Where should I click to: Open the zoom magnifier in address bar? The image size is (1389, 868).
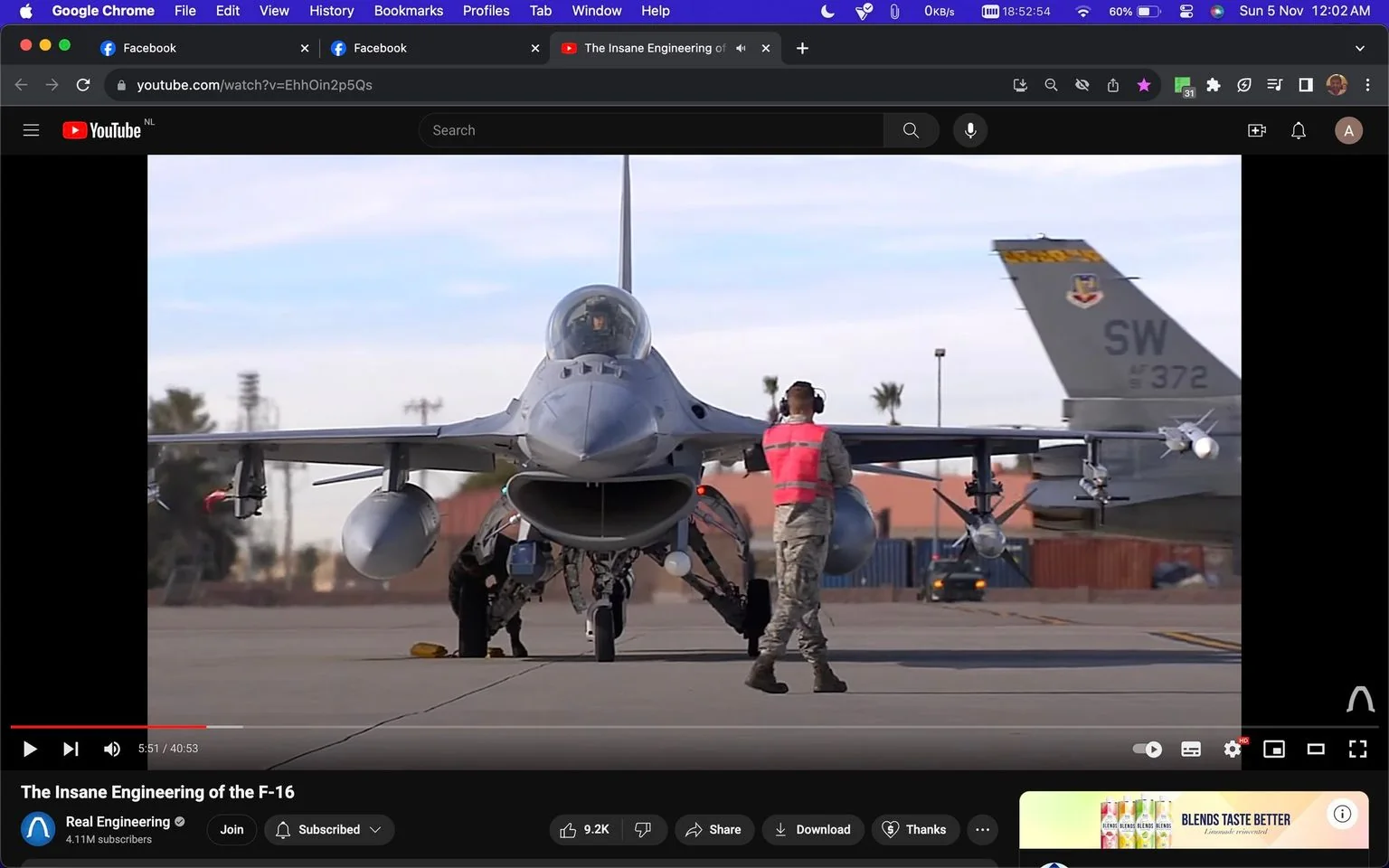(1051, 85)
